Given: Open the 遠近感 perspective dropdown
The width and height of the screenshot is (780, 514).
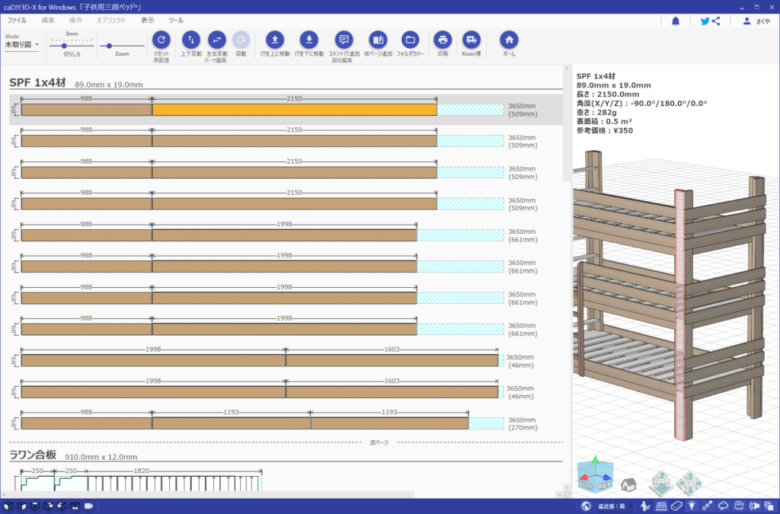Looking at the screenshot, I should [x=615, y=507].
